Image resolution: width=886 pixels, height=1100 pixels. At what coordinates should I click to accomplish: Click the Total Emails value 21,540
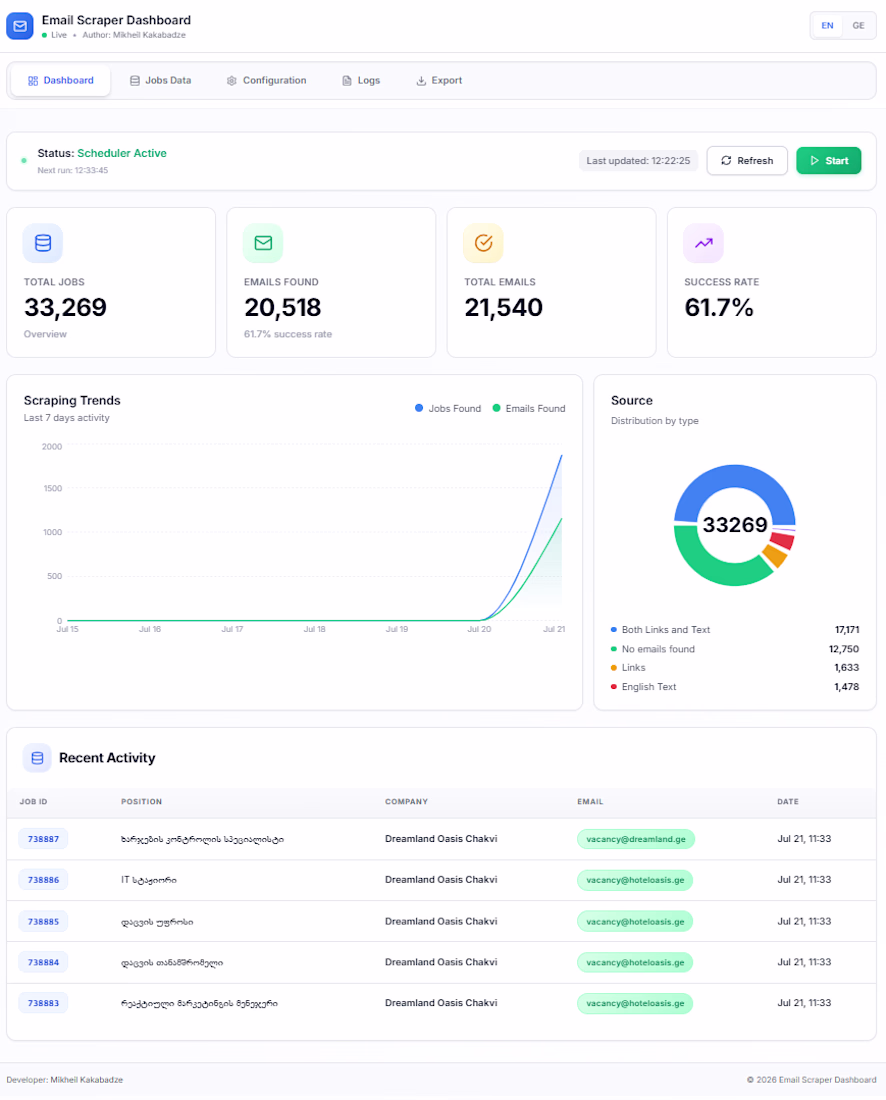coord(504,307)
